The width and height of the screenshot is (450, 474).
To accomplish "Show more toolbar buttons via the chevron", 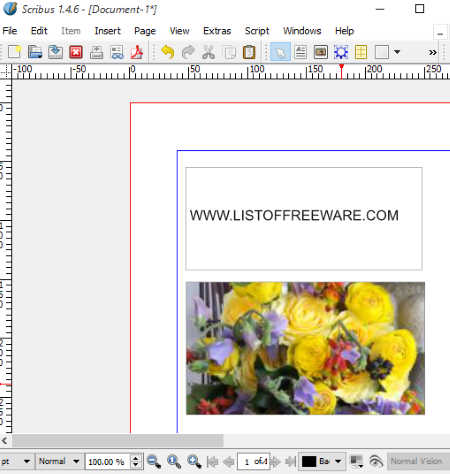I will [x=432, y=52].
